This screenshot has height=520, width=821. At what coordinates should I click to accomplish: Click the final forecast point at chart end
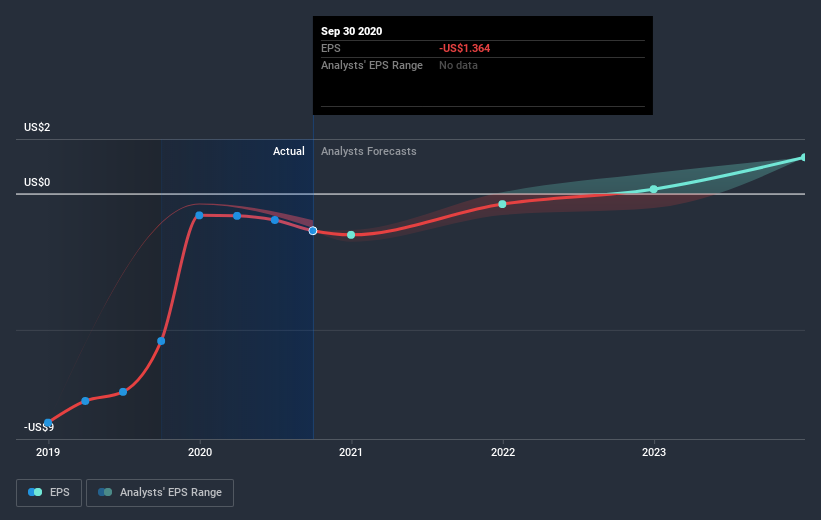point(804,157)
